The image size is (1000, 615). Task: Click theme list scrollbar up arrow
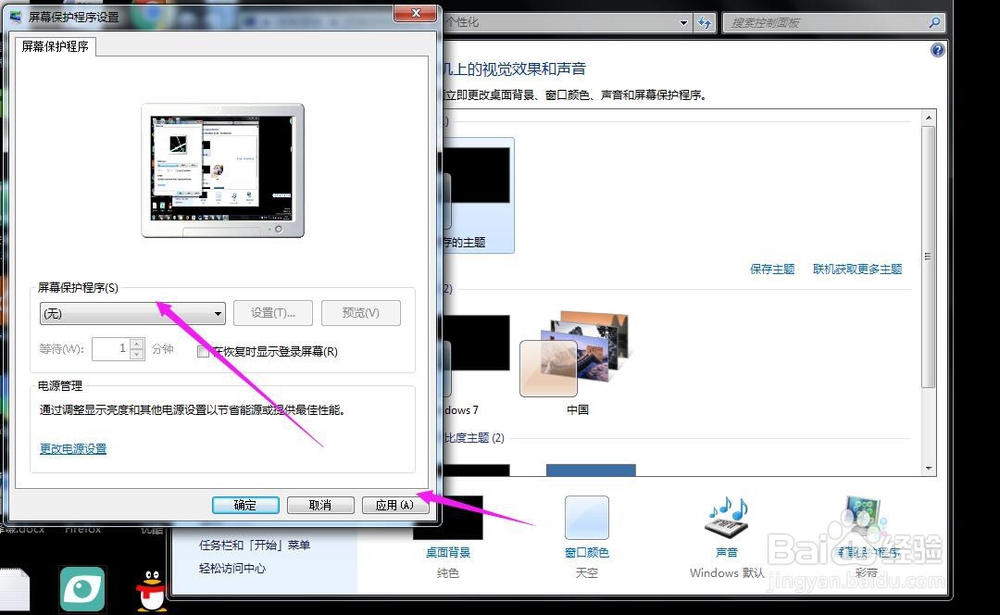point(929,118)
